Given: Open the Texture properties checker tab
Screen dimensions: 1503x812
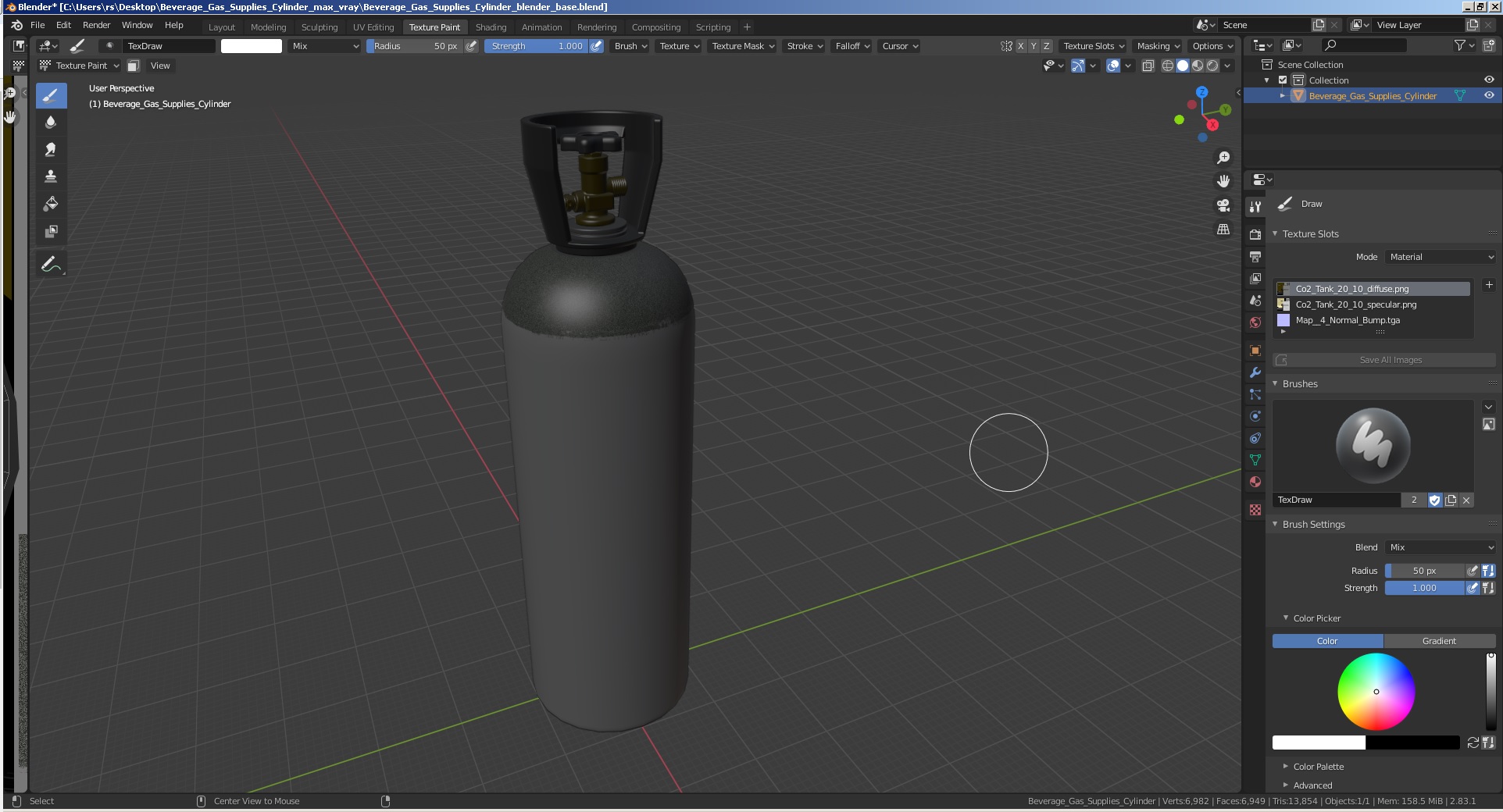Looking at the screenshot, I should 1255,510.
